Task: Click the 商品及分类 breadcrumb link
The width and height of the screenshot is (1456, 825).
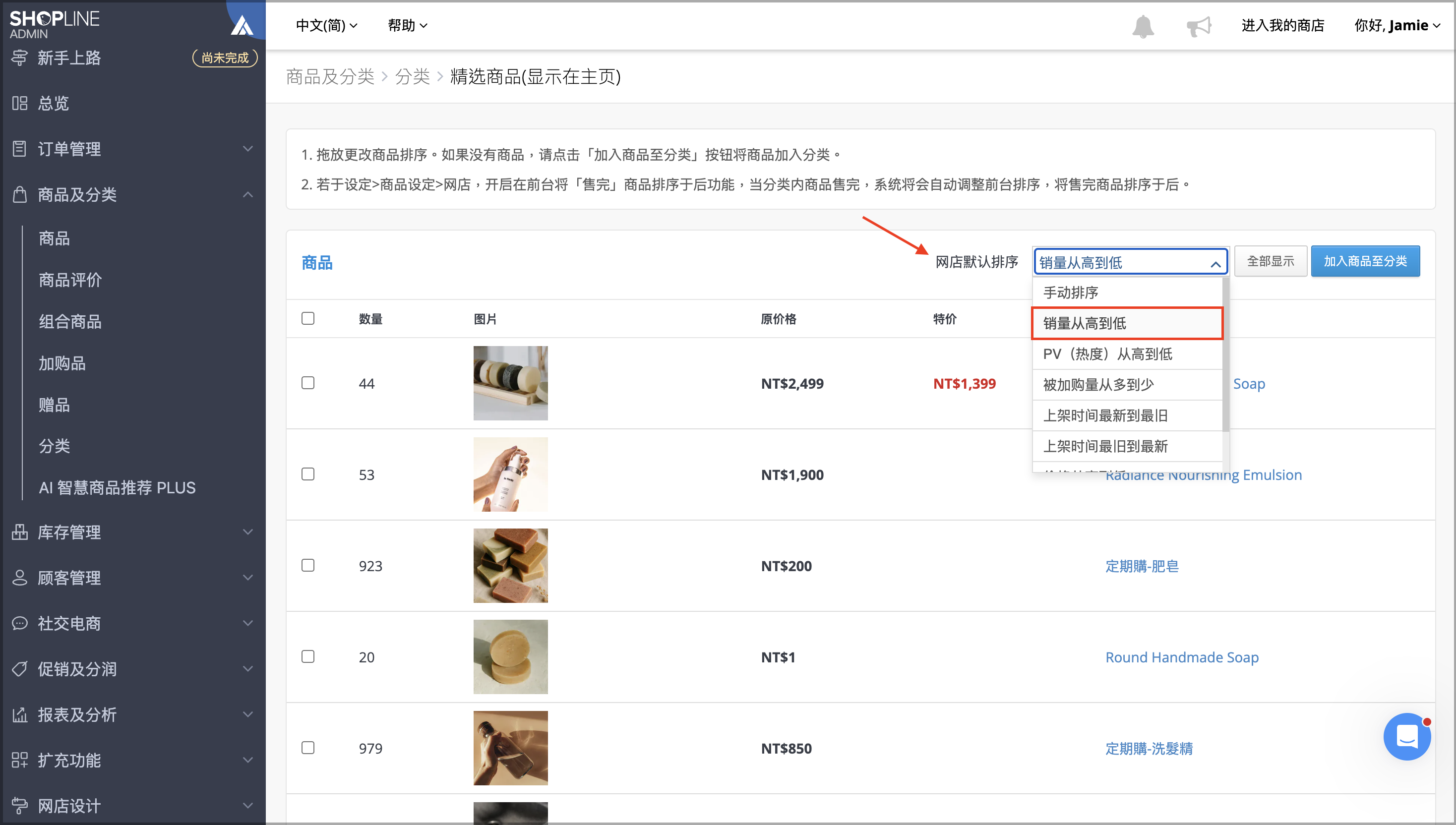Action: [x=330, y=76]
